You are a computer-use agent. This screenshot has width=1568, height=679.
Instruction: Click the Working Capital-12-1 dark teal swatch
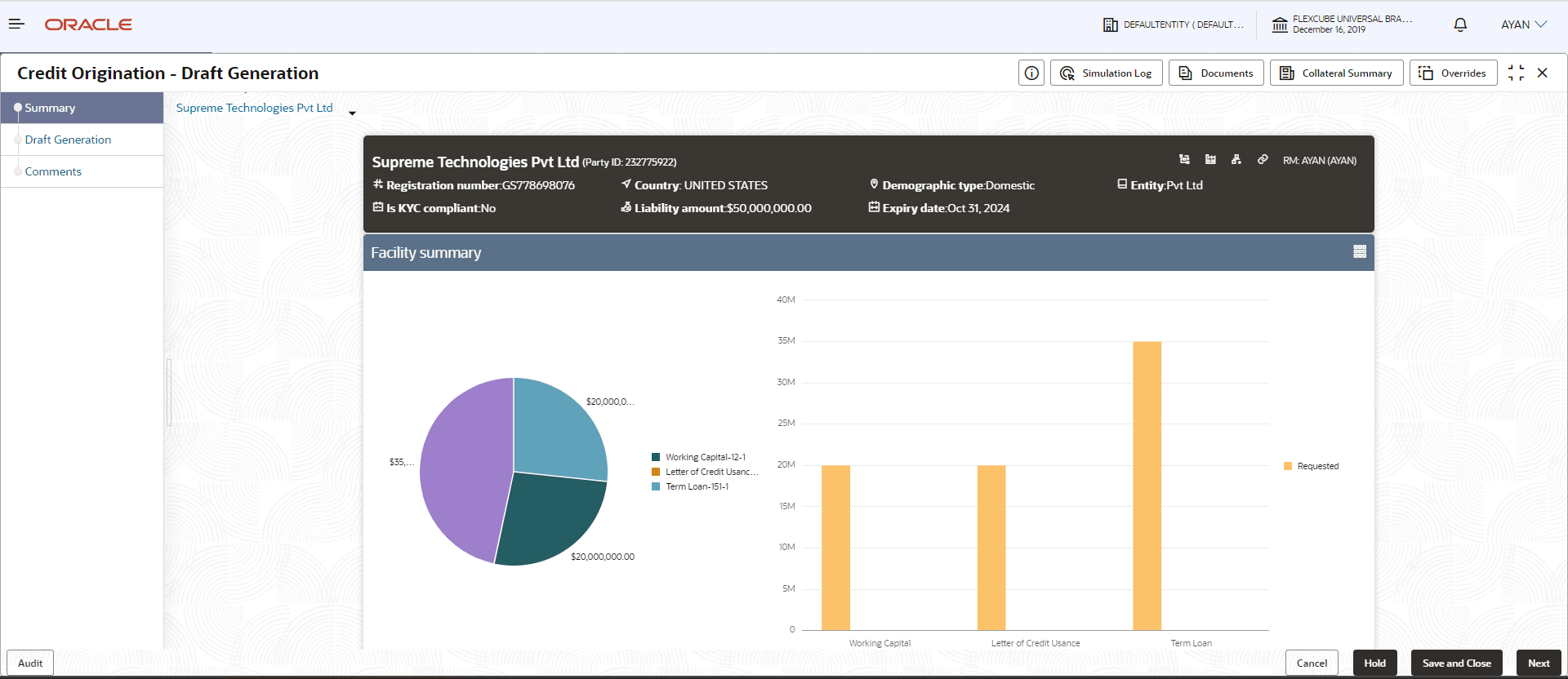(x=656, y=457)
